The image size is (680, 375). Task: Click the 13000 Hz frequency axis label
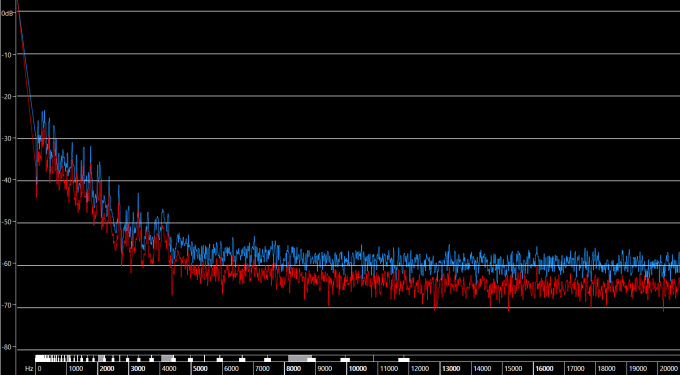click(x=451, y=369)
